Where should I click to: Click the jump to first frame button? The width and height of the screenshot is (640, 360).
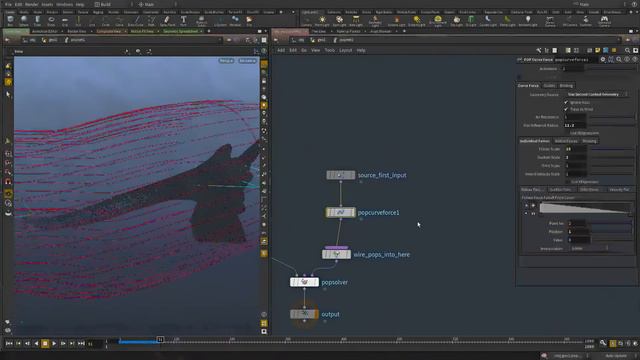coord(9,344)
